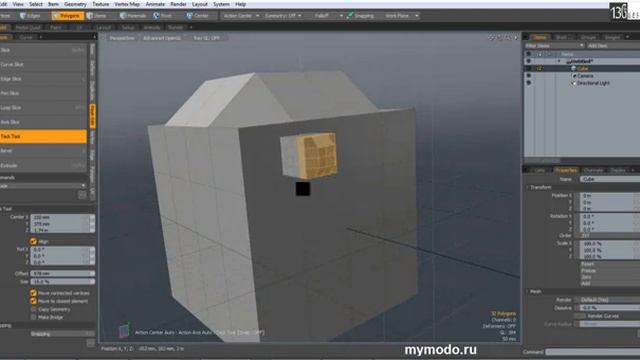Image resolution: width=640 pixels, height=360 pixels.
Task: Click the Command input field
Action: [x=593, y=352]
